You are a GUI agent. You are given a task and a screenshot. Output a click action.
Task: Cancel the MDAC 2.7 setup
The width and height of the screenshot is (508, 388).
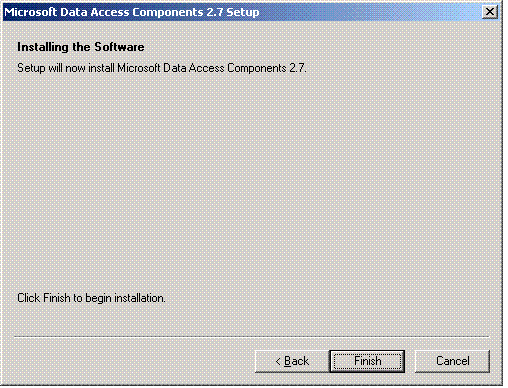pos(452,361)
